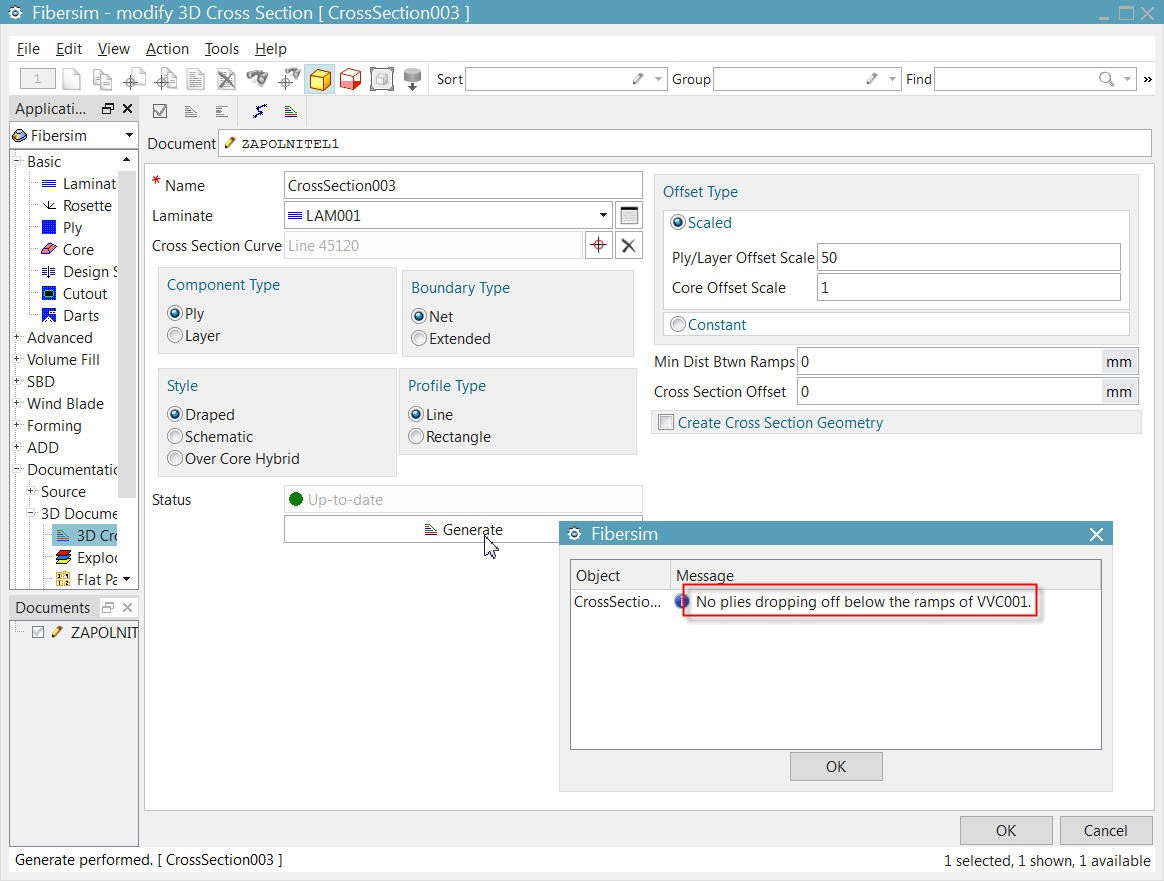Click OK in the Fibersim message dialog
The width and height of the screenshot is (1164, 881).
(835, 767)
